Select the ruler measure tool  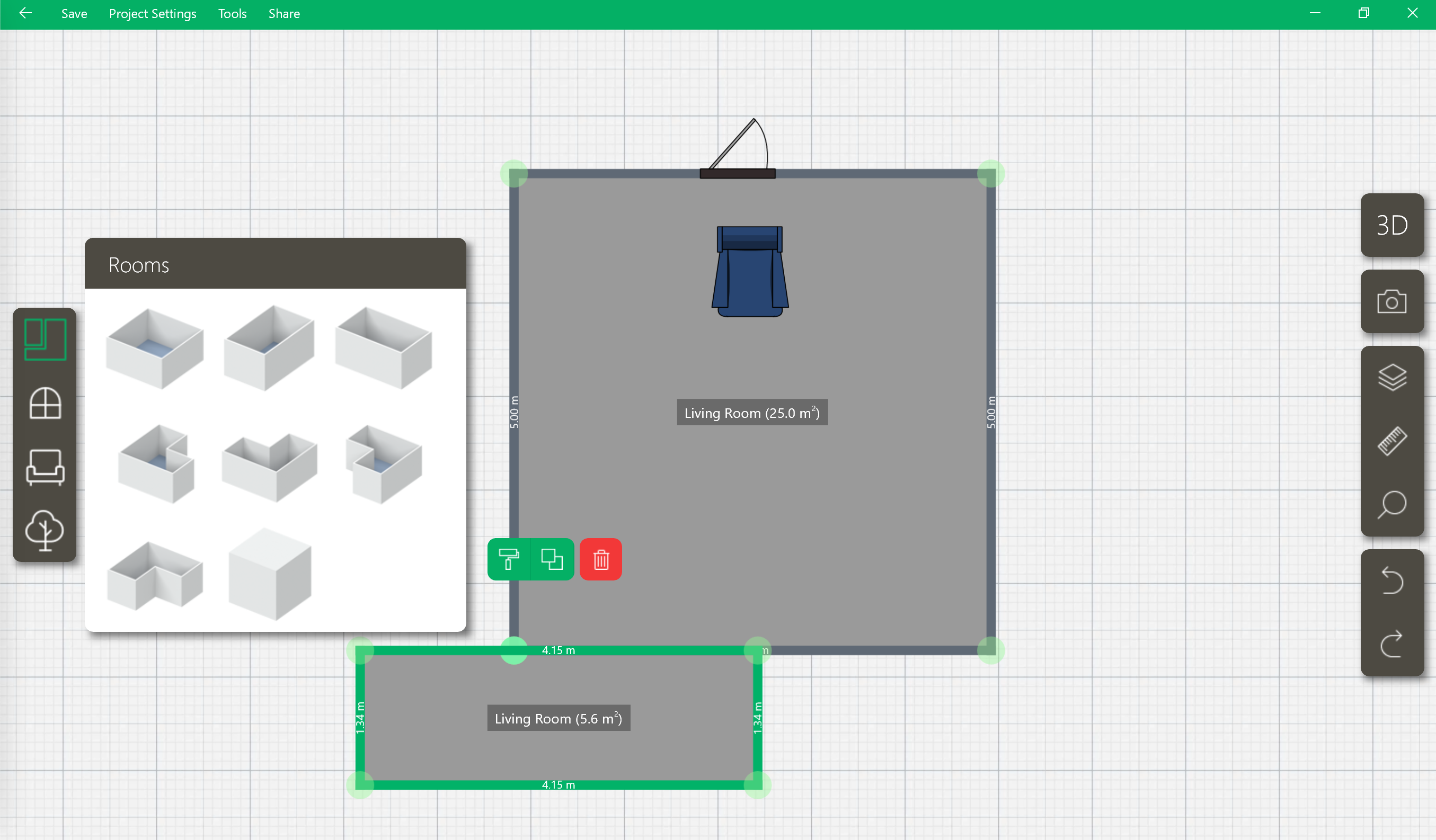(1391, 441)
